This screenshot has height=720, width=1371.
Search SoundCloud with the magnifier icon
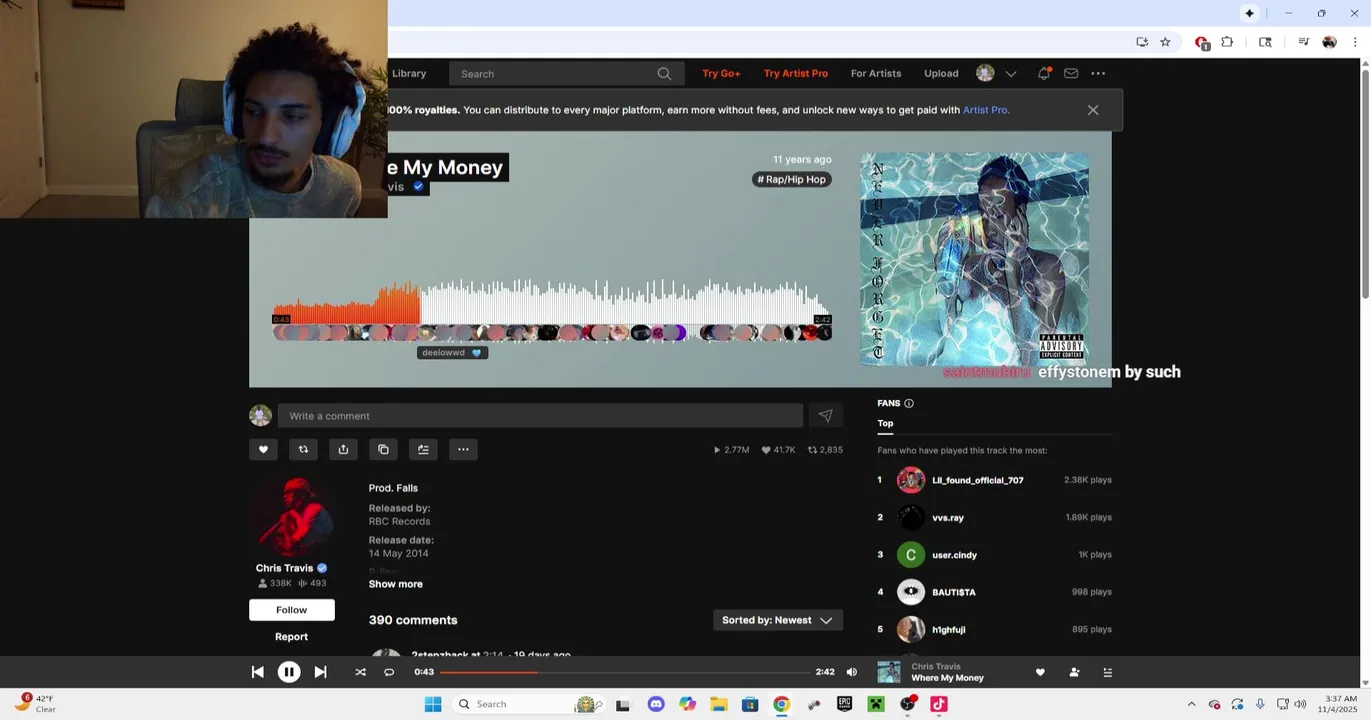664,74
